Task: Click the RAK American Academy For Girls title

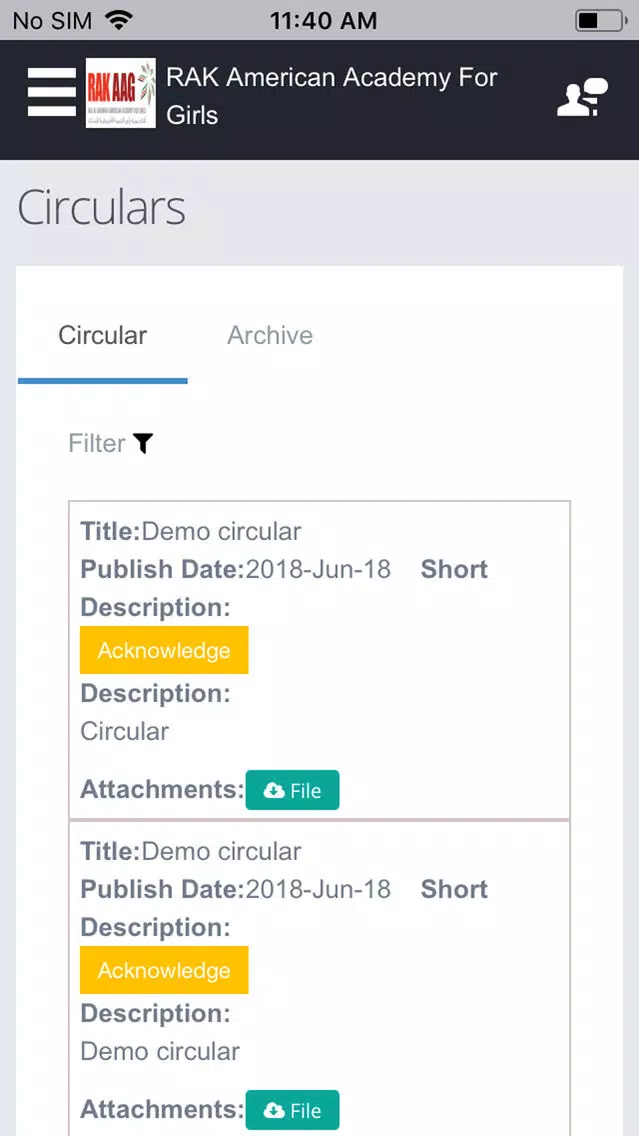Action: [332, 96]
